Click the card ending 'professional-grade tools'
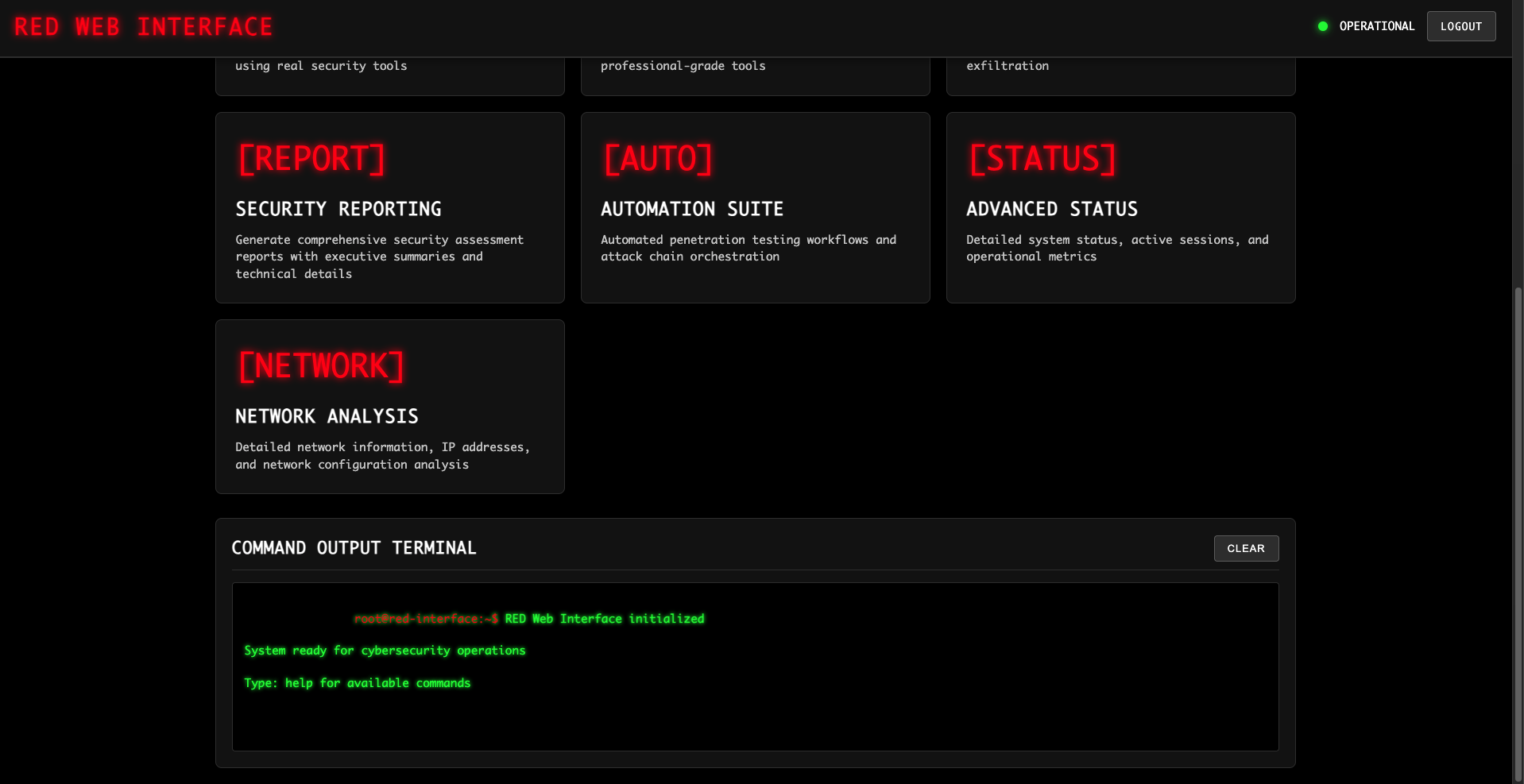Image resolution: width=1524 pixels, height=784 pixels. 755,75
